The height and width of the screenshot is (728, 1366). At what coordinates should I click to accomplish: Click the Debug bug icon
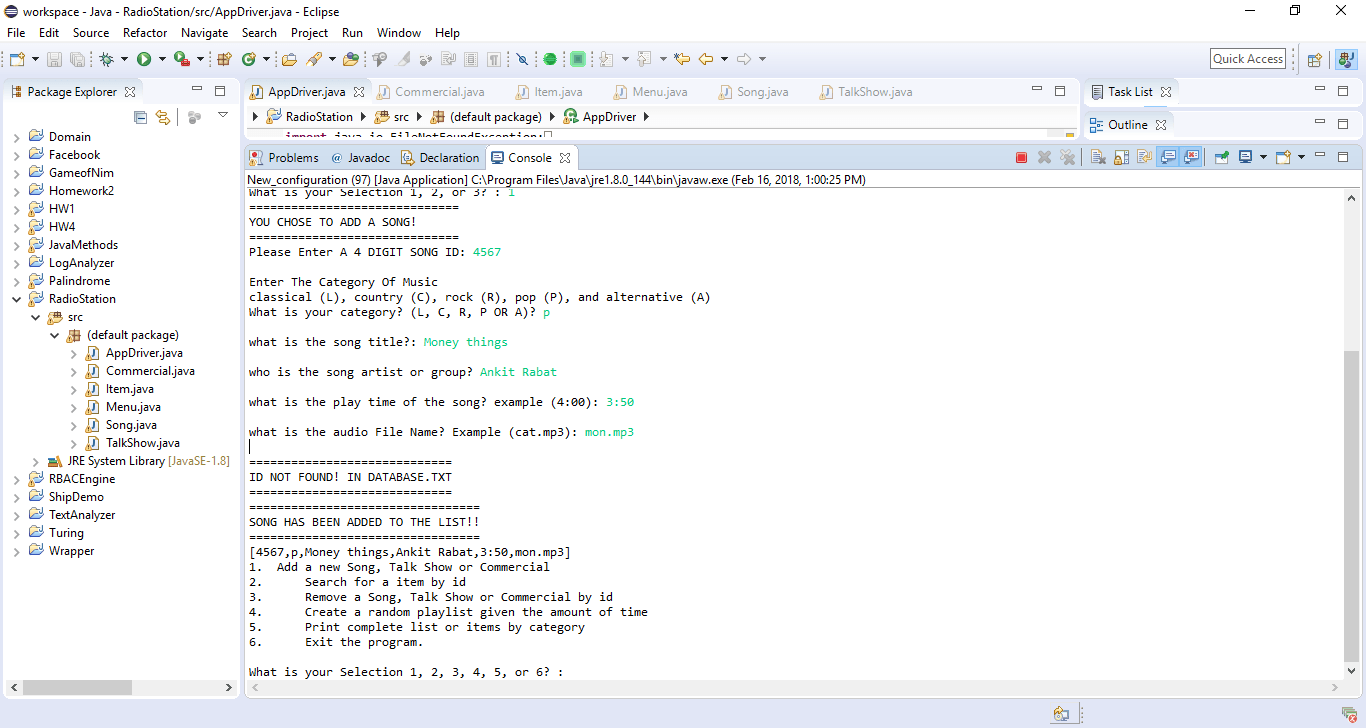tap(107, 59)
